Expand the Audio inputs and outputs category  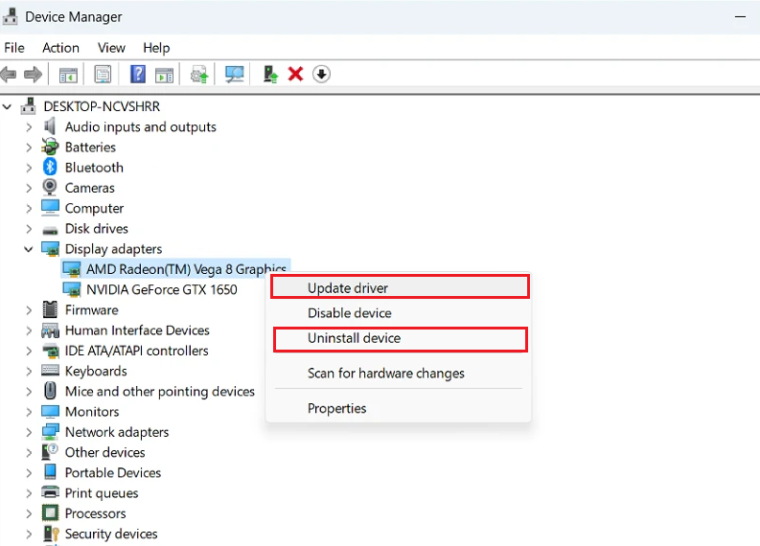28,127
